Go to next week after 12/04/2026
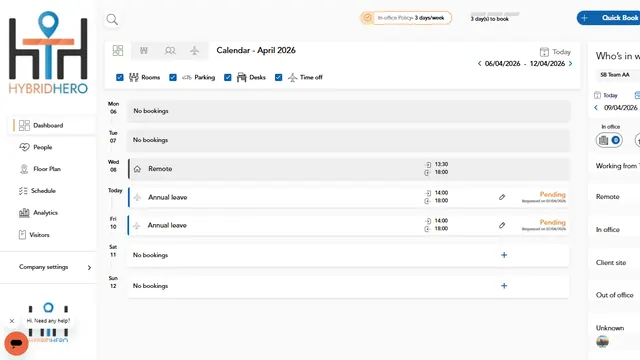 (571, 64)
